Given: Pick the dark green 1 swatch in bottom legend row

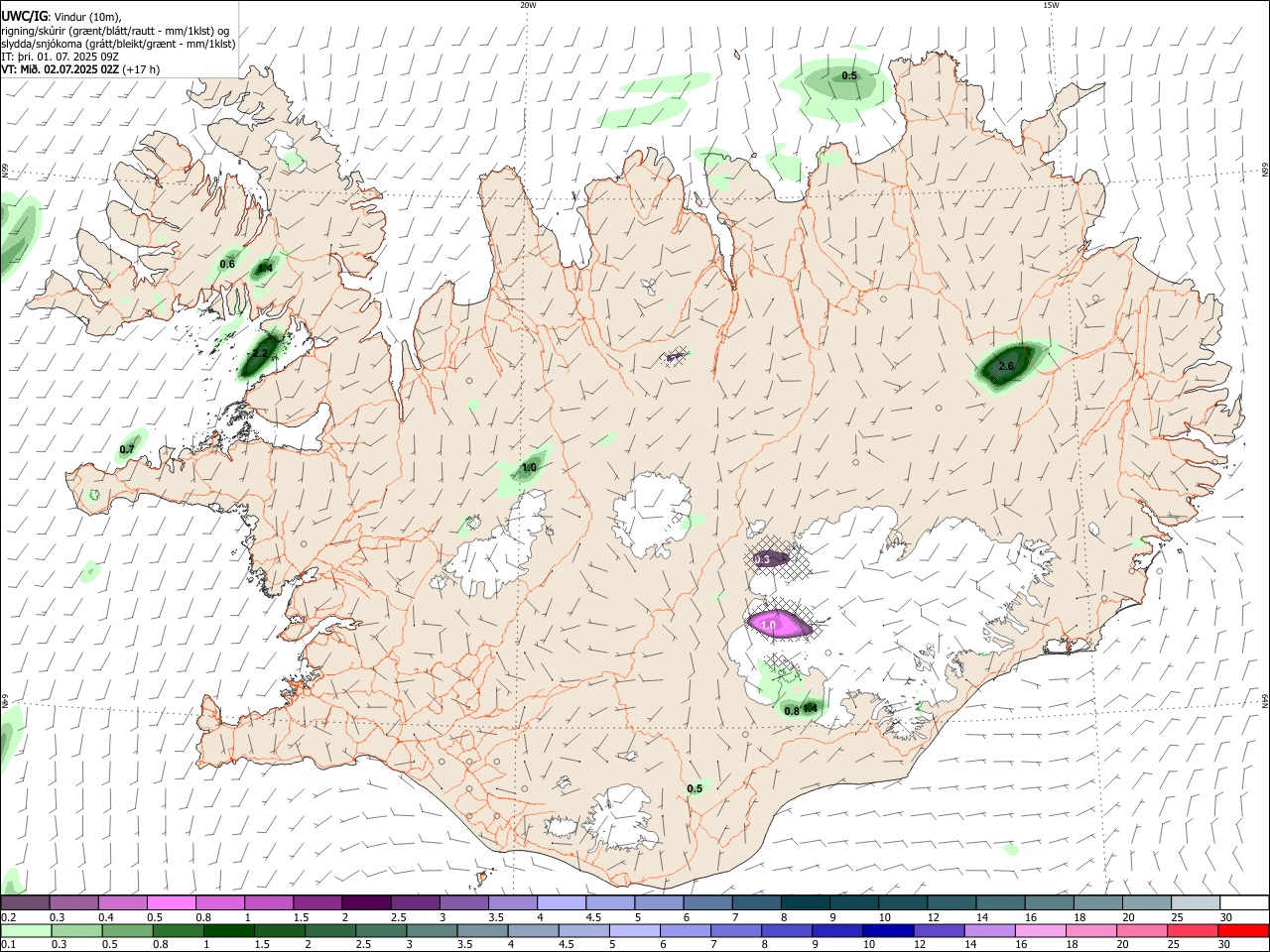Looking at the screenshot, I should point(228,930).
